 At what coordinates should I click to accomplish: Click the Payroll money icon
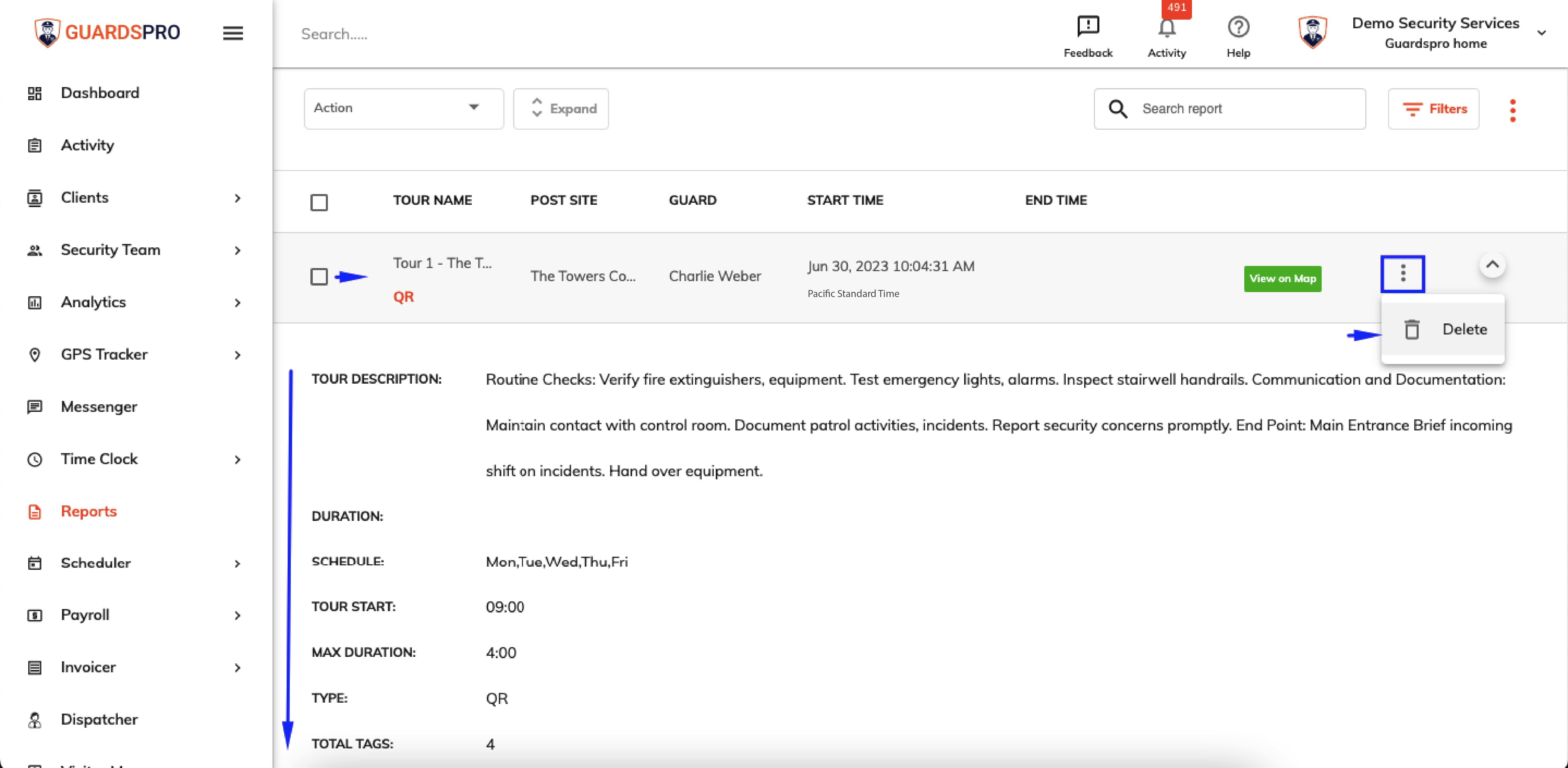(35, 615)
